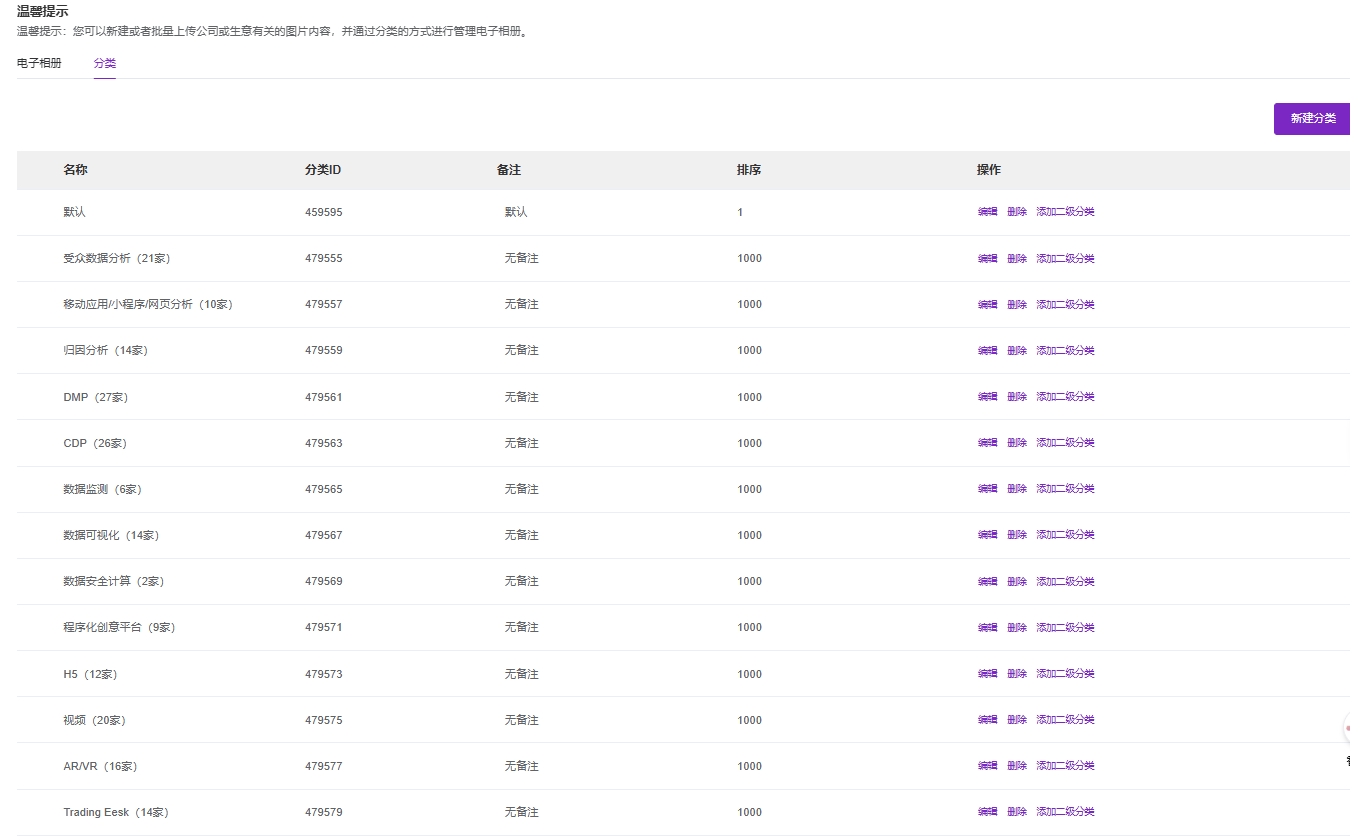Screen dimensions: 1350x837
Task: Click the 排序 column header
Action: (749, 170)
